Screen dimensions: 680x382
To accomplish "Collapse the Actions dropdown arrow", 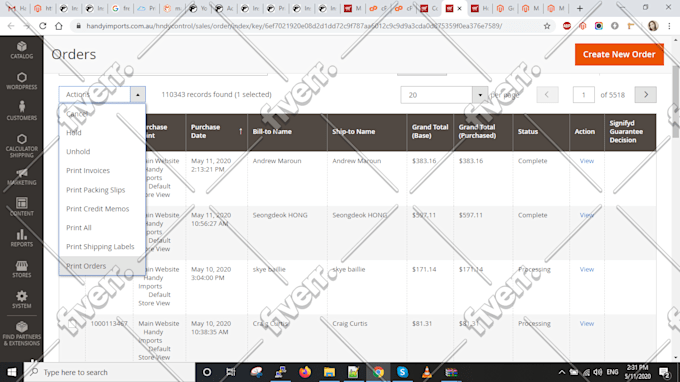I will [x=137, y=95].
